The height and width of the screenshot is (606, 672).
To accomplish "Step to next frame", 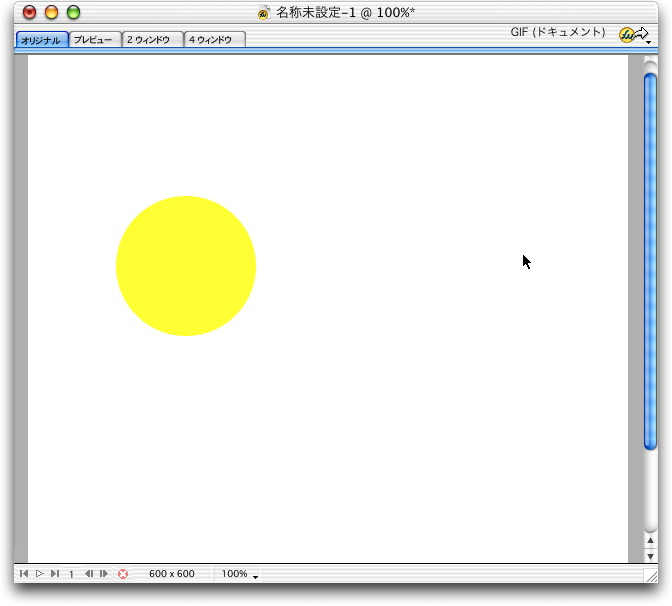I will [104, 573].
